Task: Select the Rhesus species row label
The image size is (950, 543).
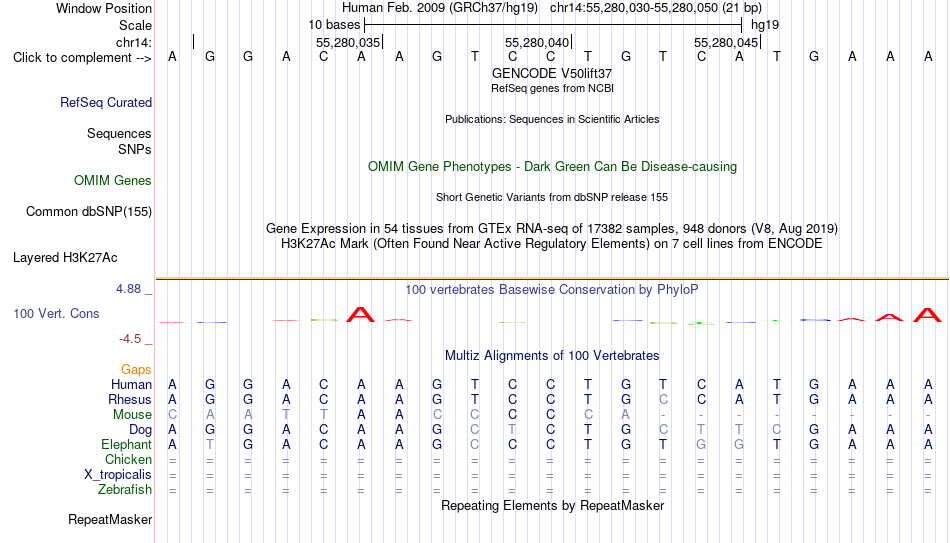Action: pos(130,399)
